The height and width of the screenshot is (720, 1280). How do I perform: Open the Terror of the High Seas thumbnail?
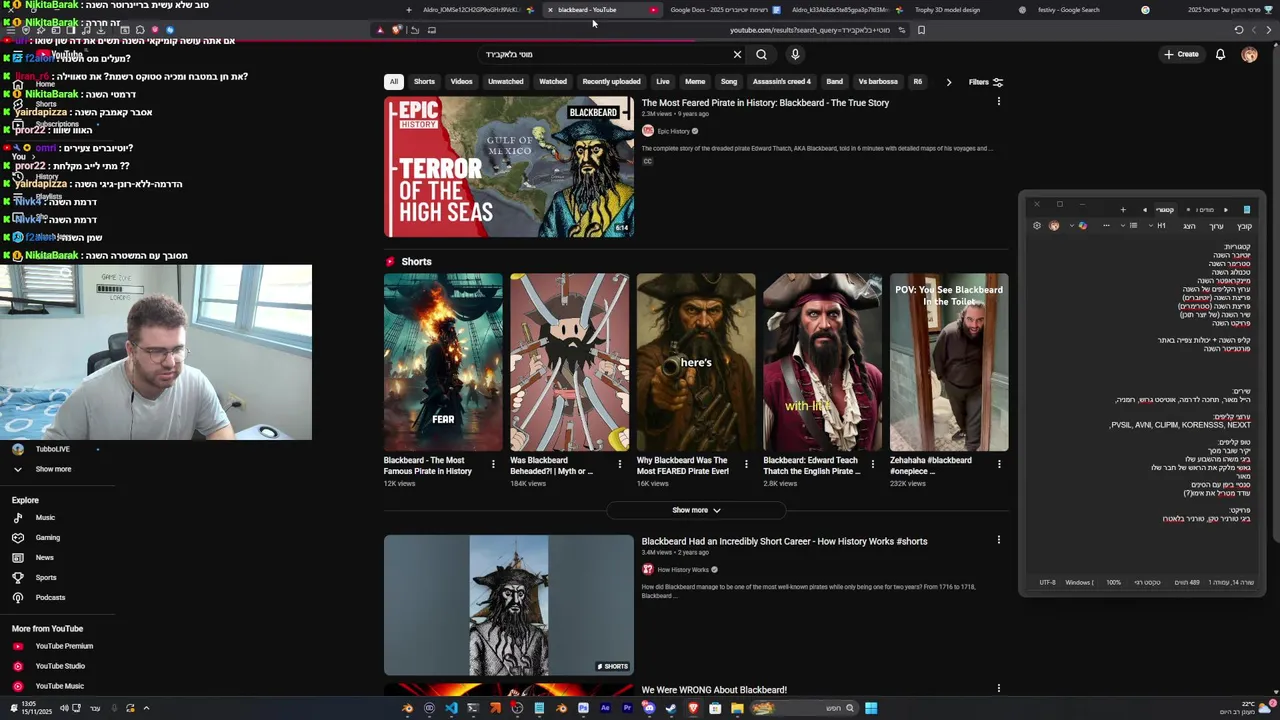[509, 167]
